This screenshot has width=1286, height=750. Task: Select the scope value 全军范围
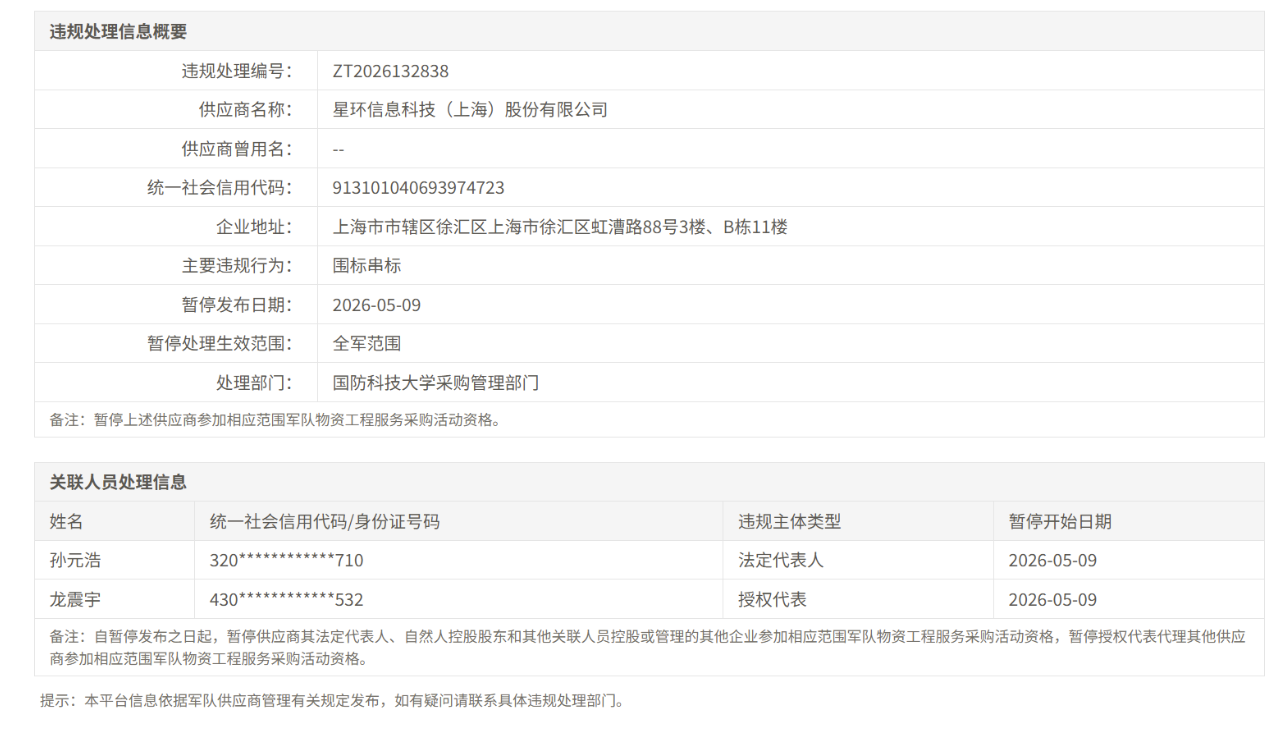tap(367, 344)
